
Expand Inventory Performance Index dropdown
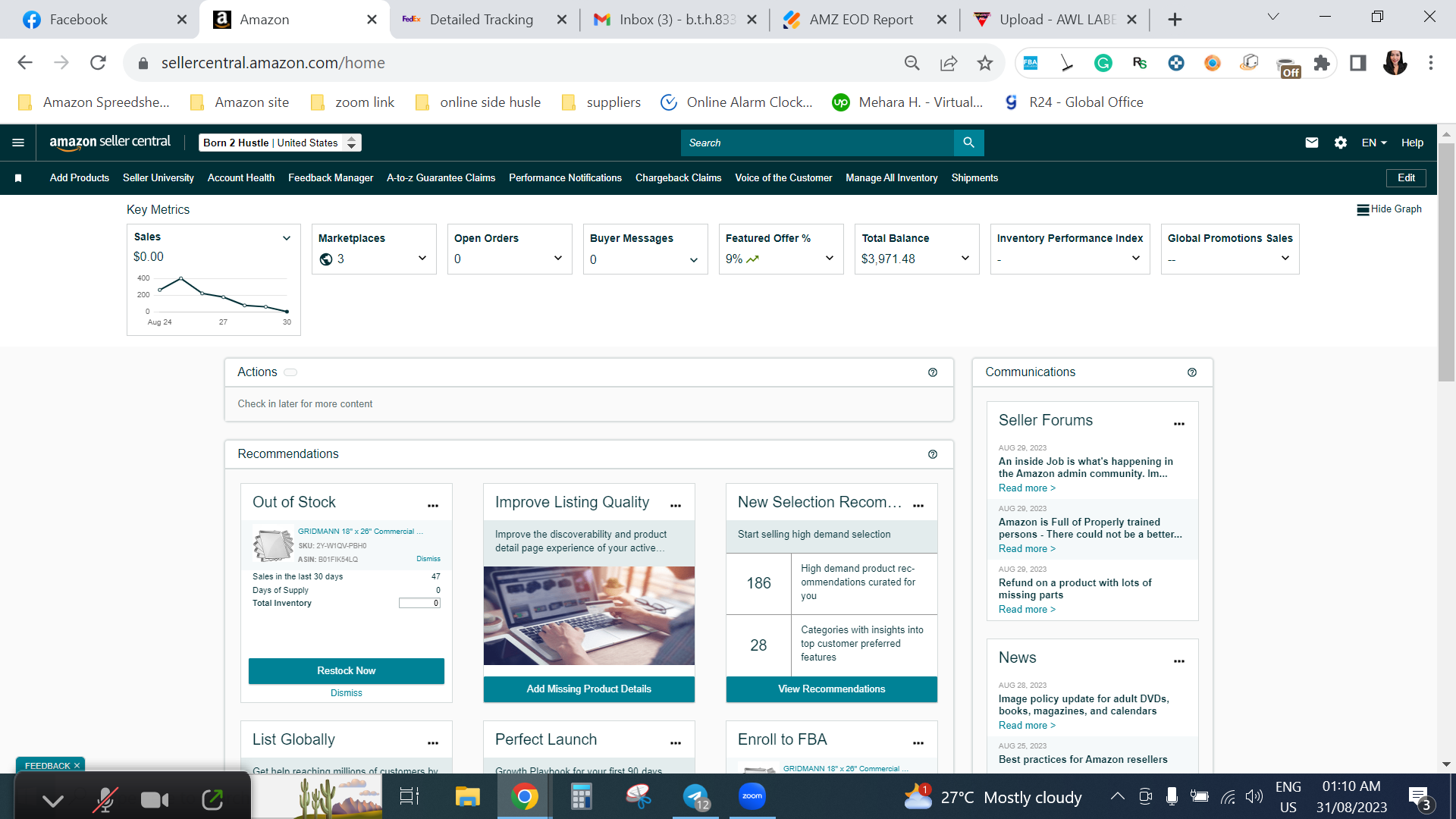pos(1136,259)
